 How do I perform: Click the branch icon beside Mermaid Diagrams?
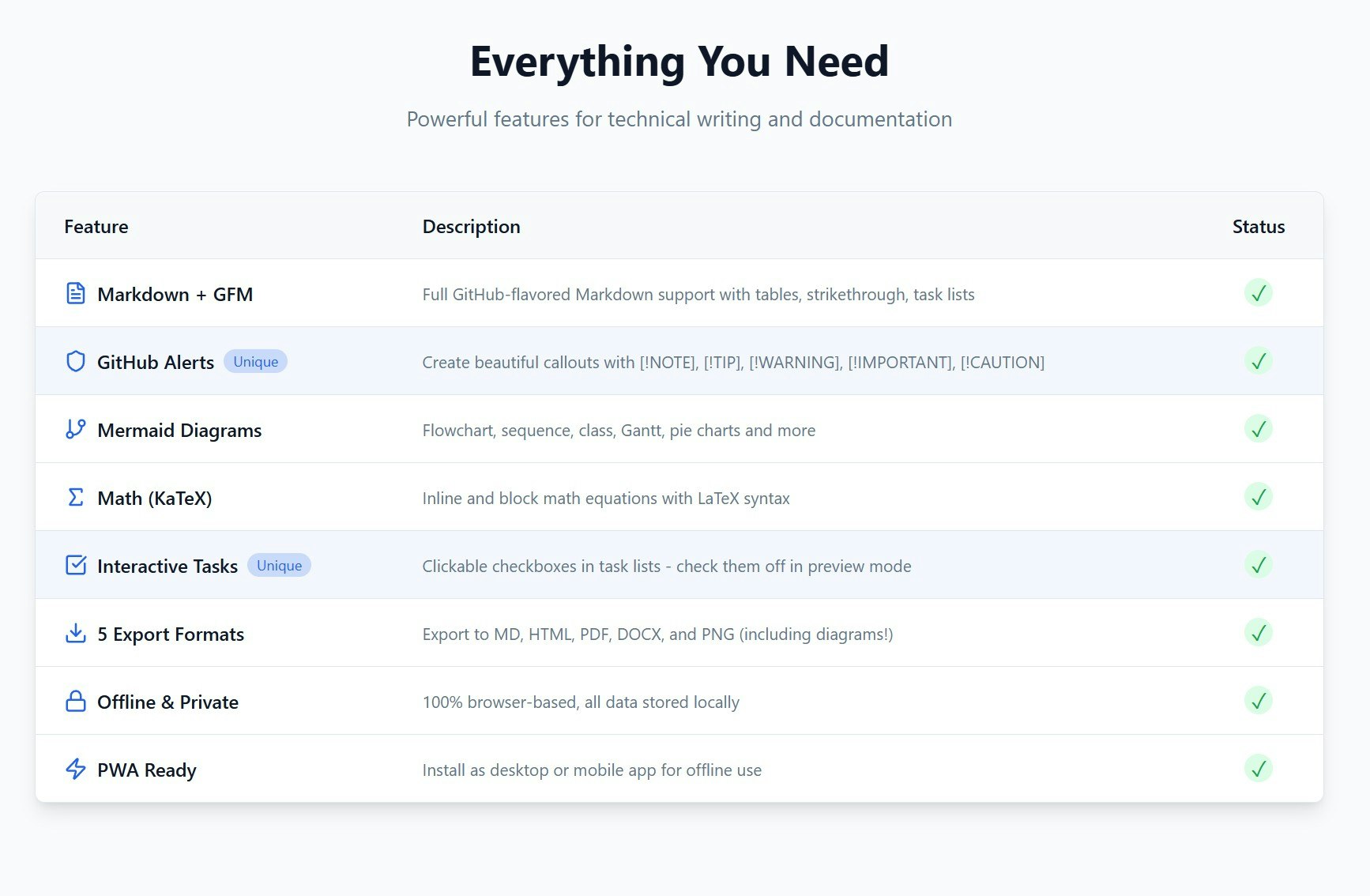pos(75,430)
